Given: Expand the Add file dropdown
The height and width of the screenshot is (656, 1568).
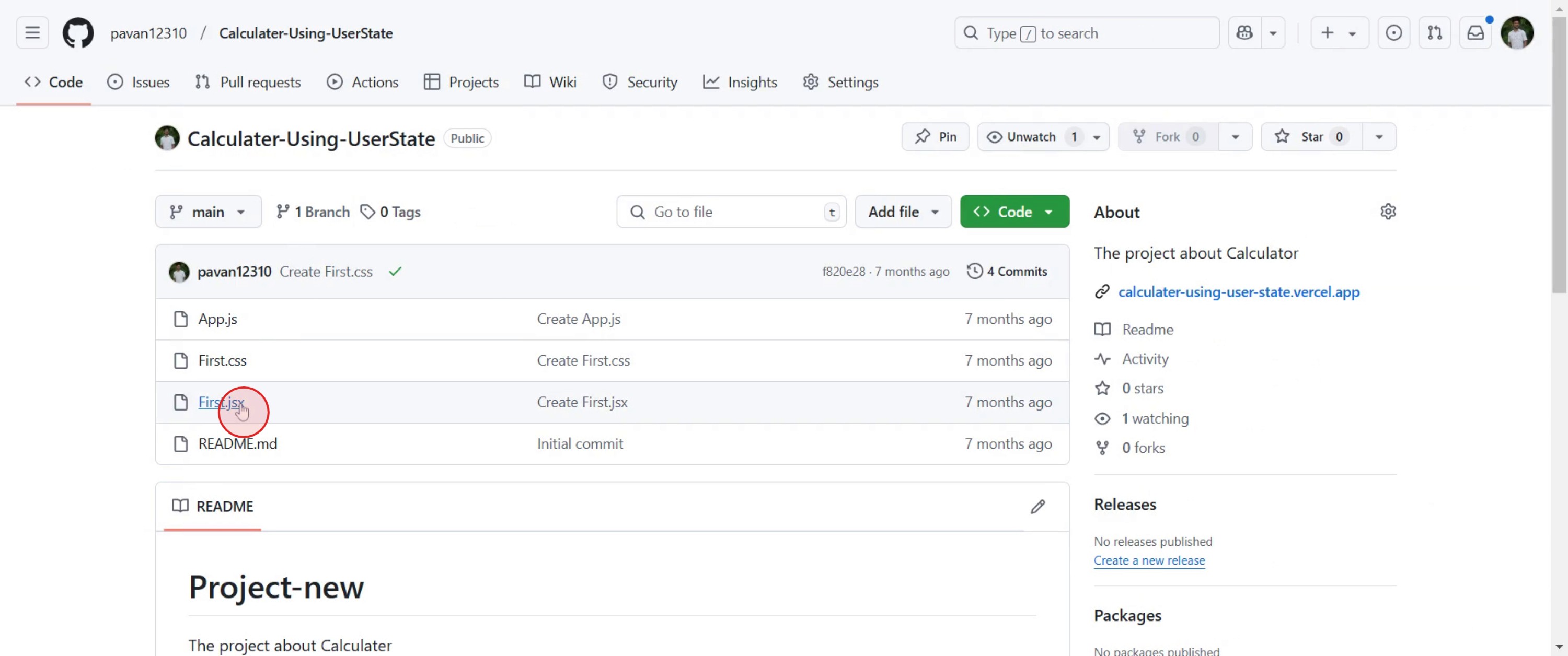Looking at the screenshot, I should (903, 212).
